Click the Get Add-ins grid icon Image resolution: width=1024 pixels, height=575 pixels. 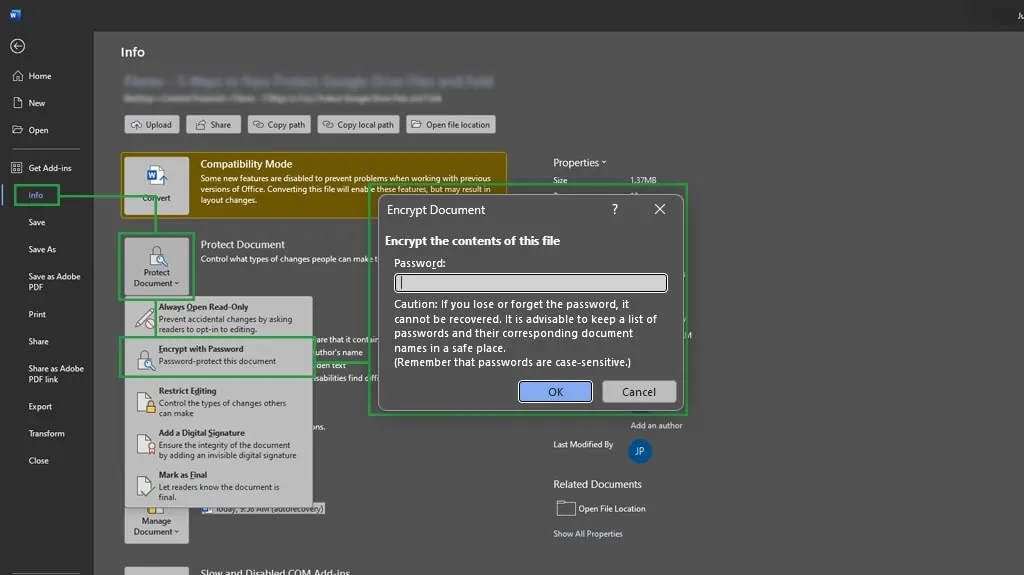(16, 168)
